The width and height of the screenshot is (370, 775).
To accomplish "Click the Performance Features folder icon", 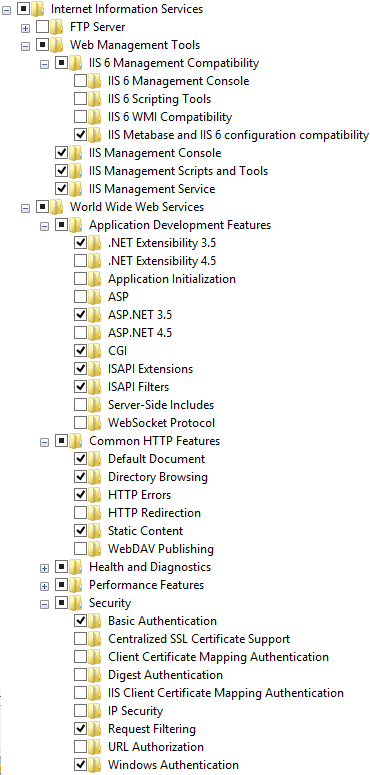I will 76,585.
